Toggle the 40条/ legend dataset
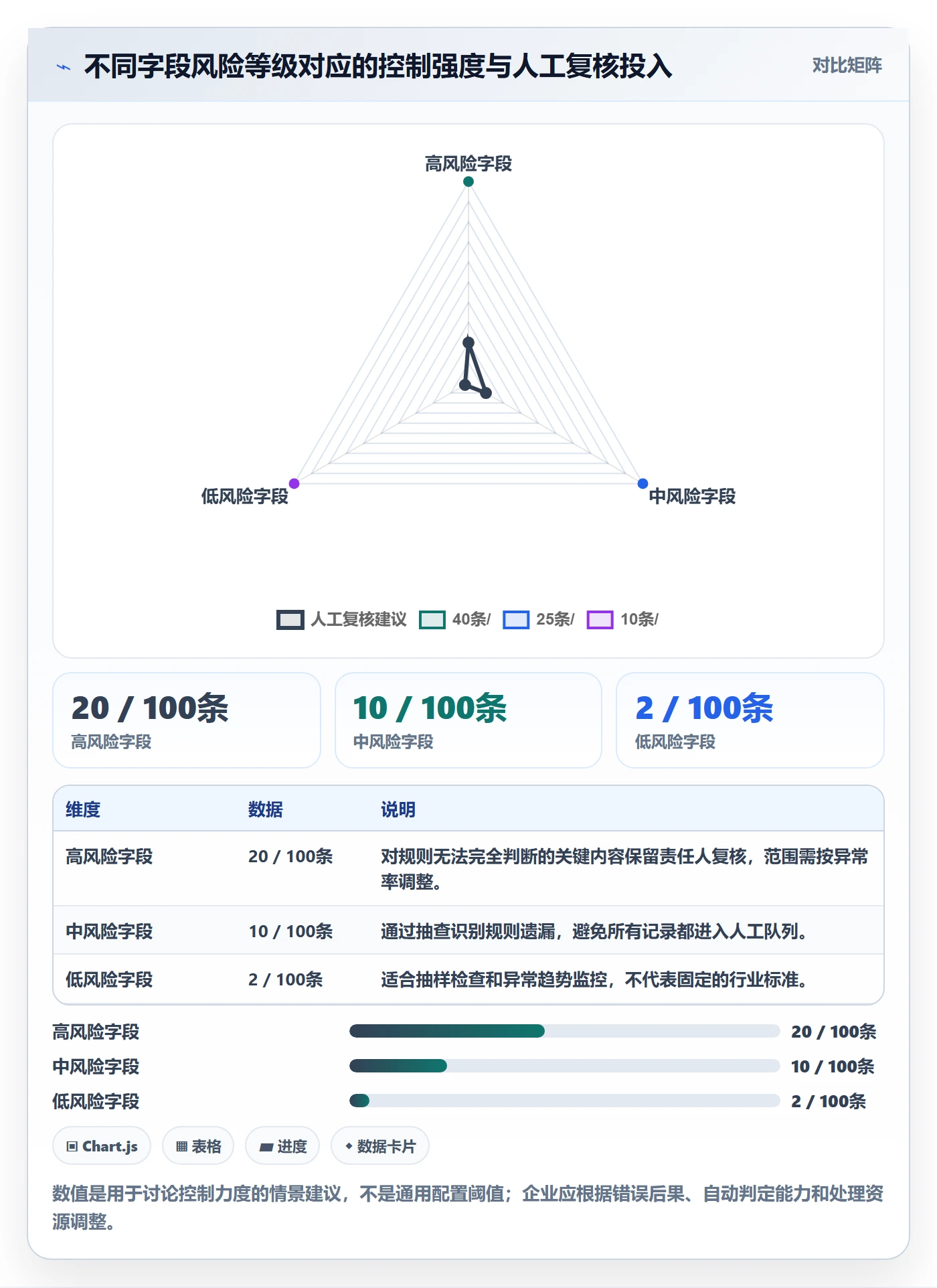The image size is (937, 1288). click(x=454, y=619)
